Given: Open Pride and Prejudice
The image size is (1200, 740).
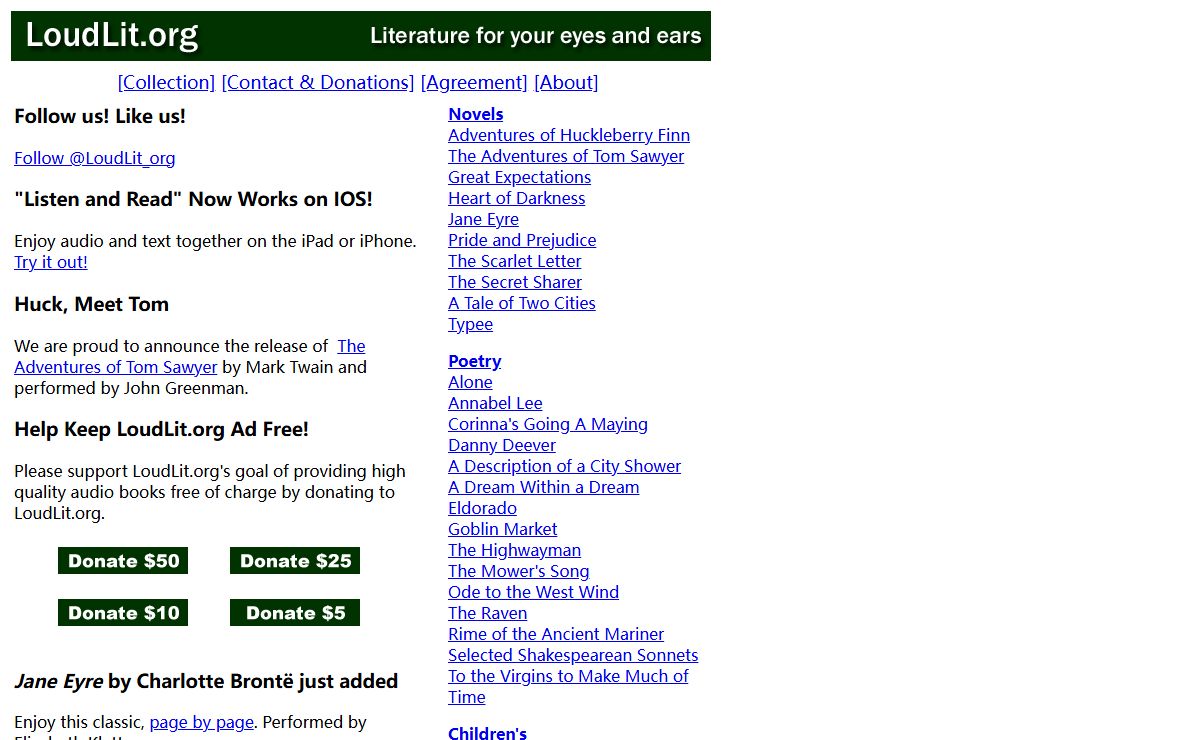Looking at the screenshot, I should click(x=522, y=240).
